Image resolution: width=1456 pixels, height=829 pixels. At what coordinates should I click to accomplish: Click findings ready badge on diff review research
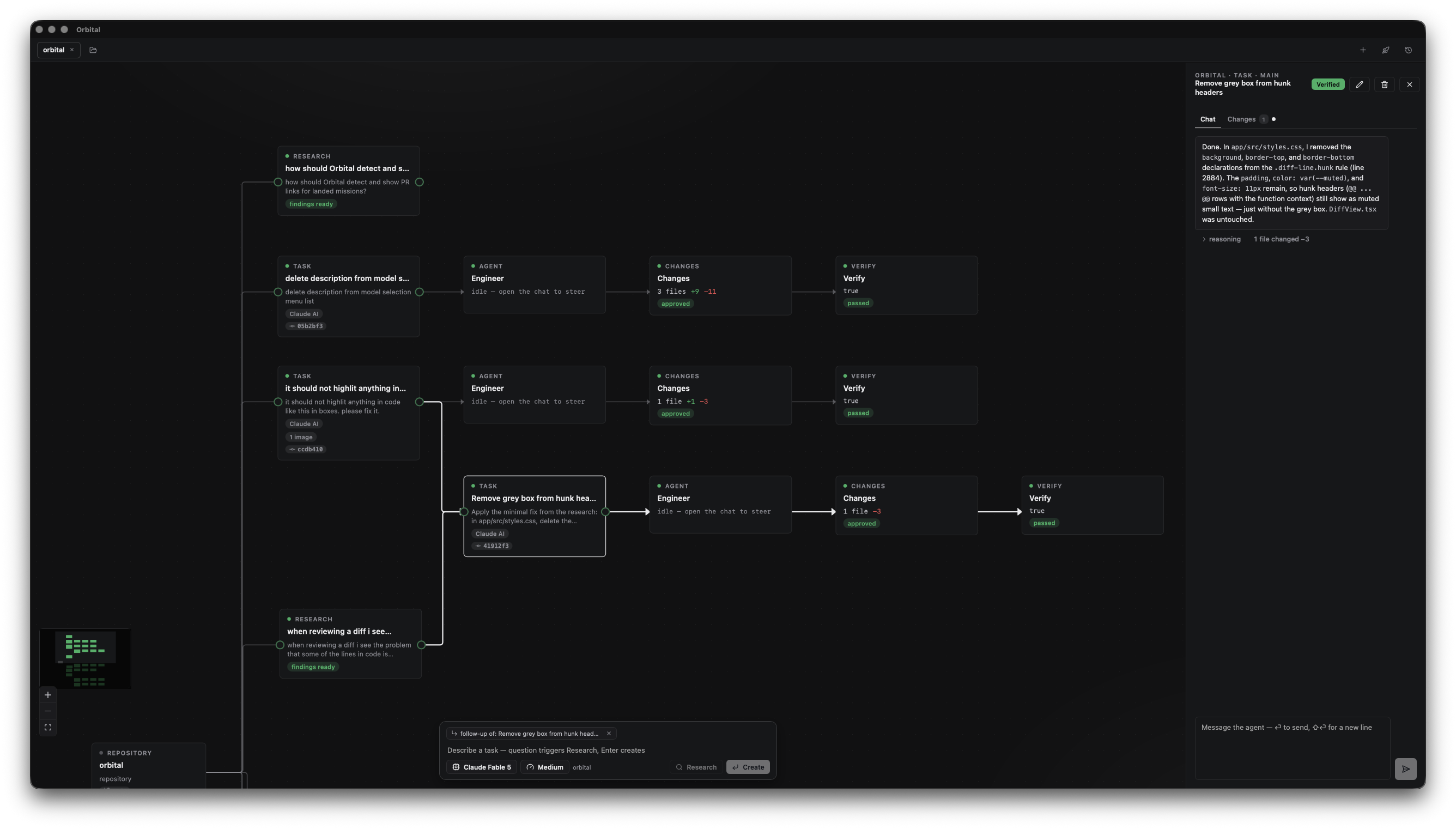click(312, 667)
